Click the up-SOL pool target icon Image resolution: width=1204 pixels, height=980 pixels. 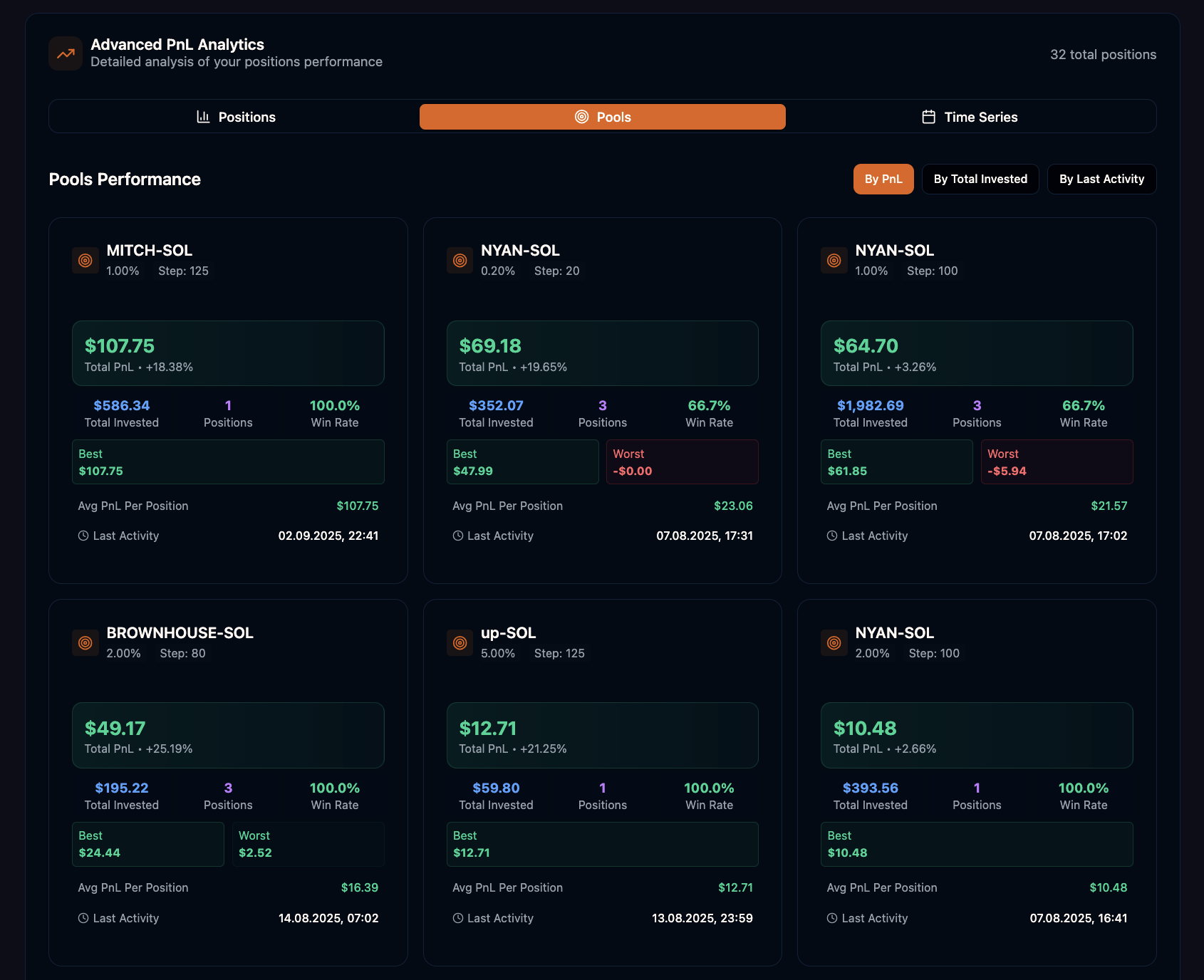460,642
